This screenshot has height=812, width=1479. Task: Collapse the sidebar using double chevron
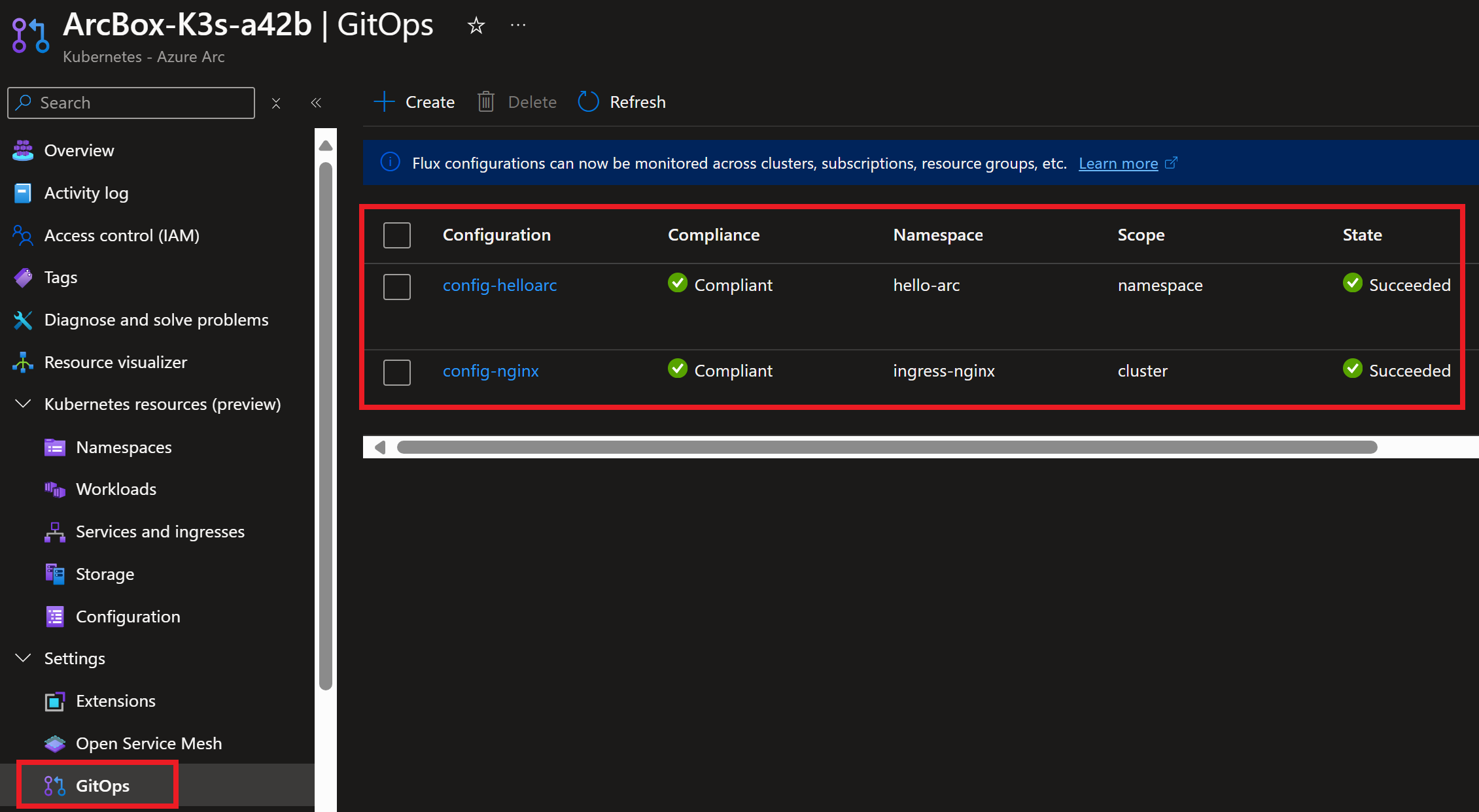pos(316,103)
